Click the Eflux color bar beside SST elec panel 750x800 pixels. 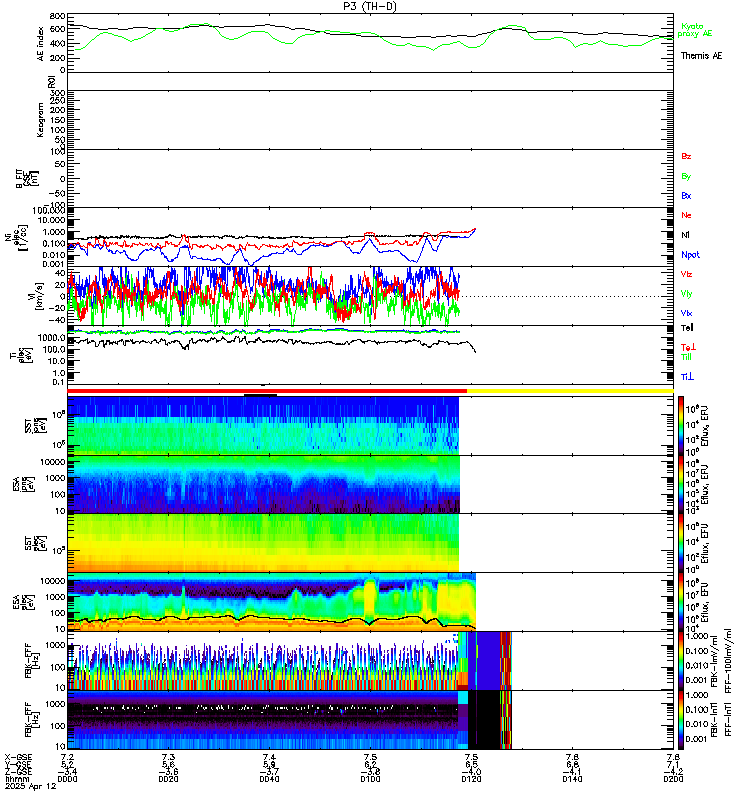point(681,543)
